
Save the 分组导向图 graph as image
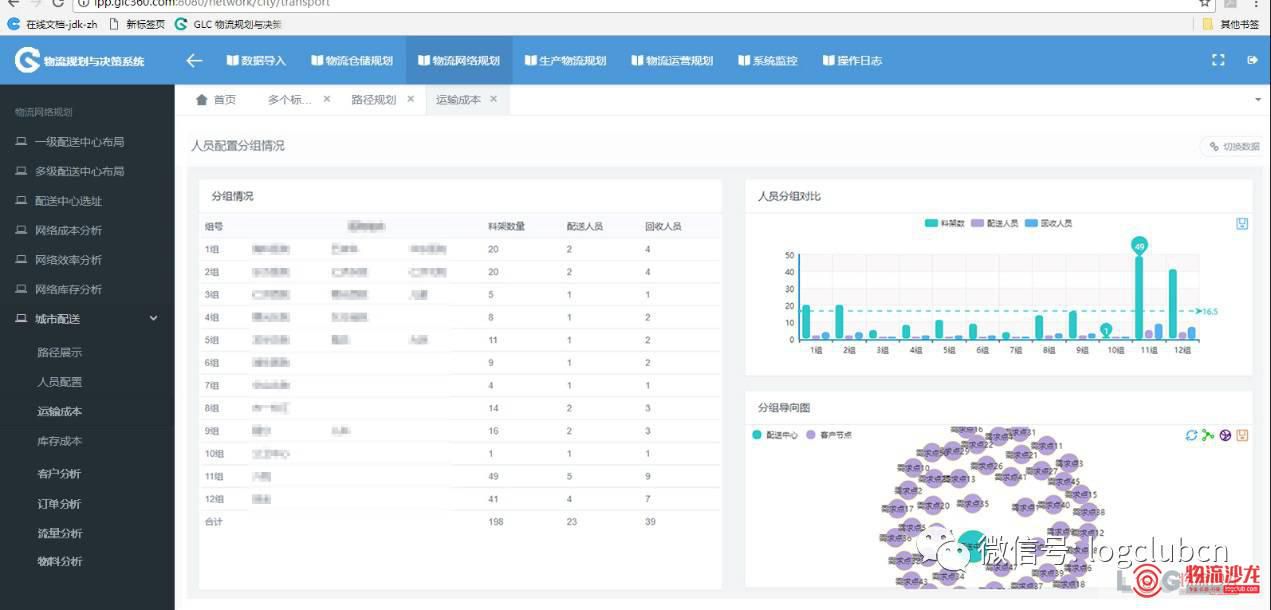(1242, 435)
